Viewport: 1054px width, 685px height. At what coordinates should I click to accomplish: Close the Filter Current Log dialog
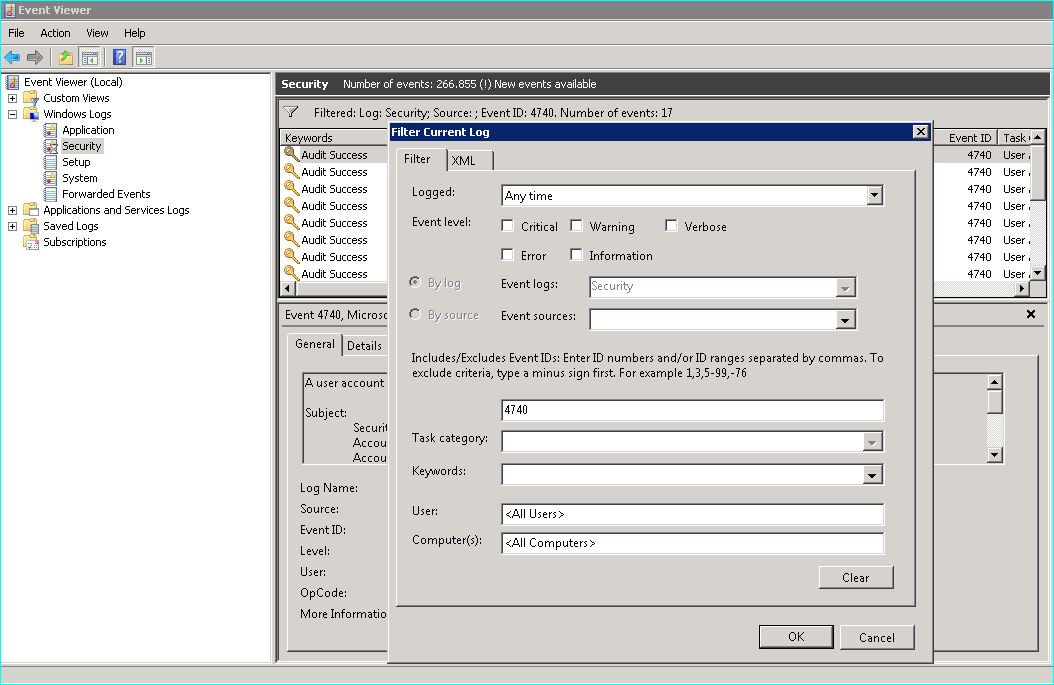tap(921, 132)
